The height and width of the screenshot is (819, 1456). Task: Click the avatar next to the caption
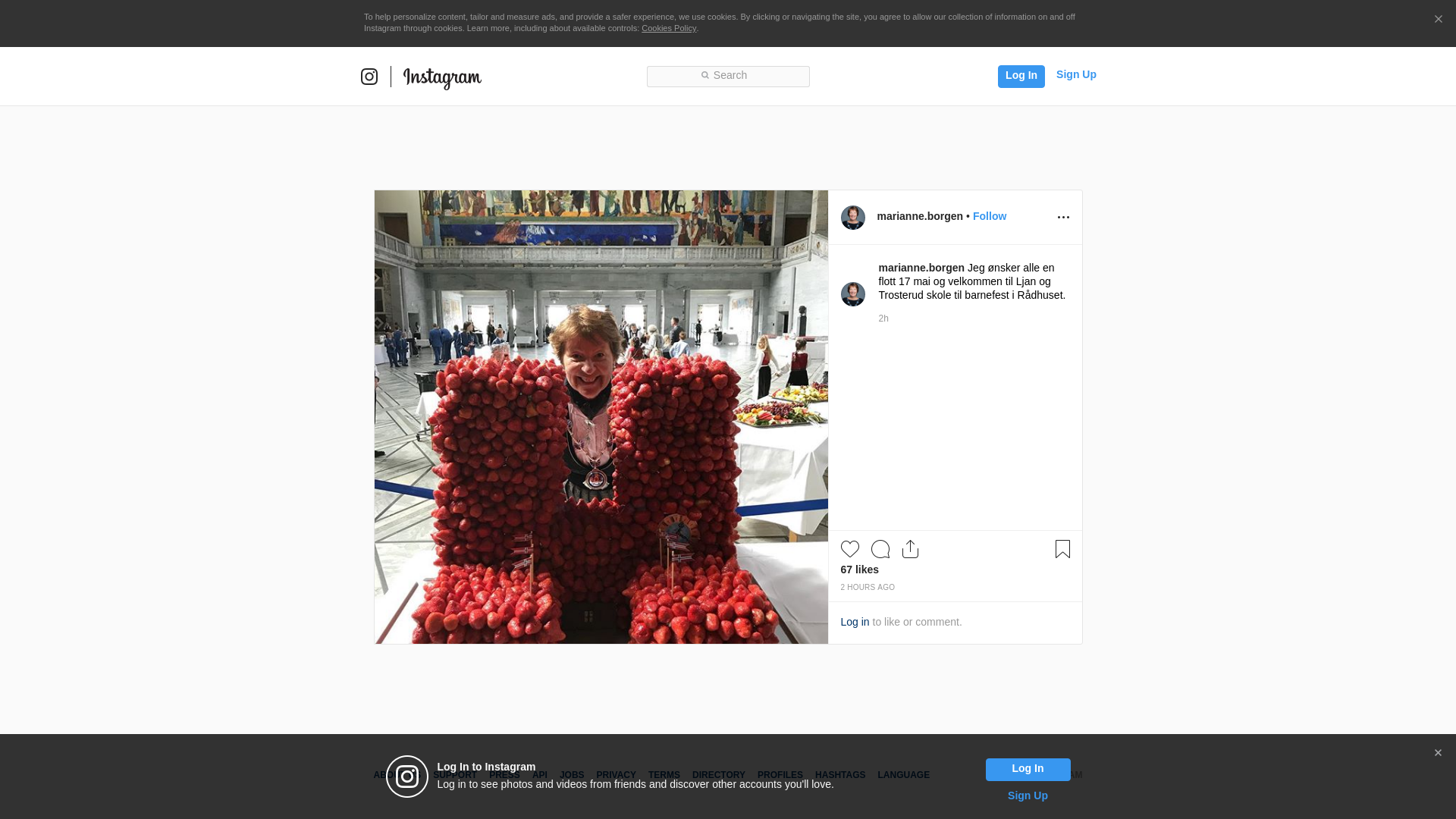click(x=853, y=294)
